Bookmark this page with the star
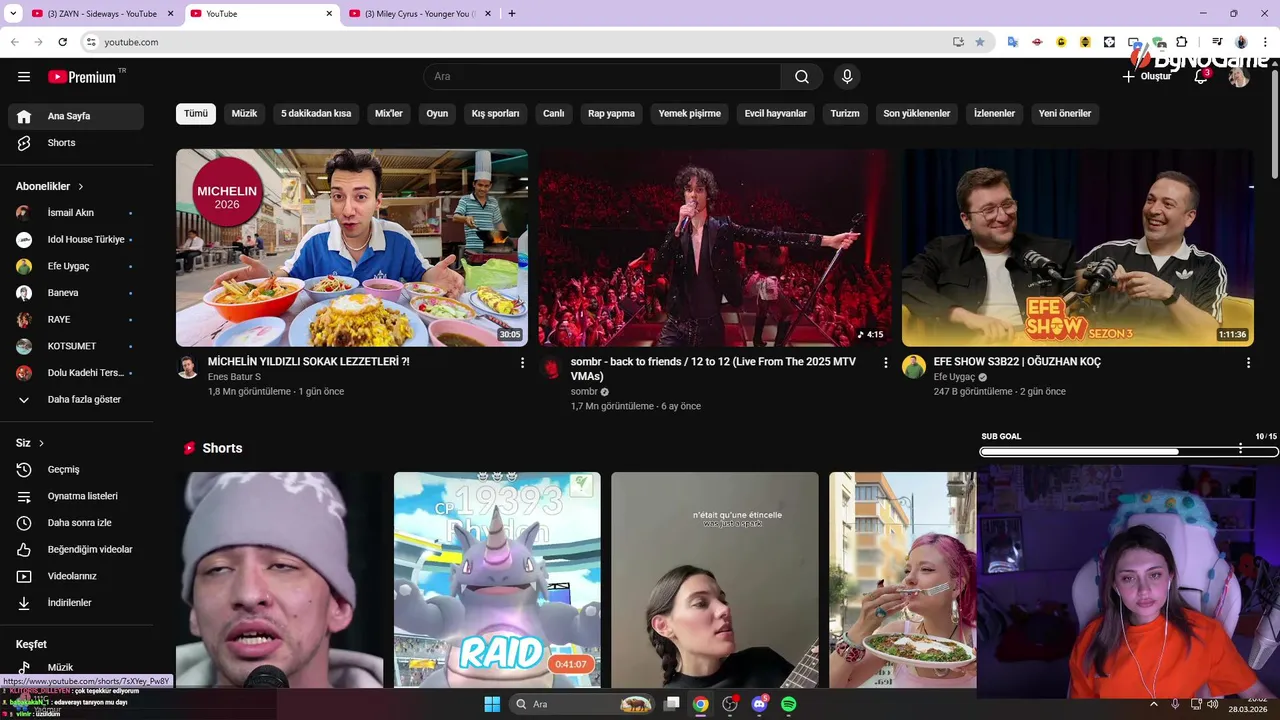The image size is (1280, 720). [x=980, y=42]
